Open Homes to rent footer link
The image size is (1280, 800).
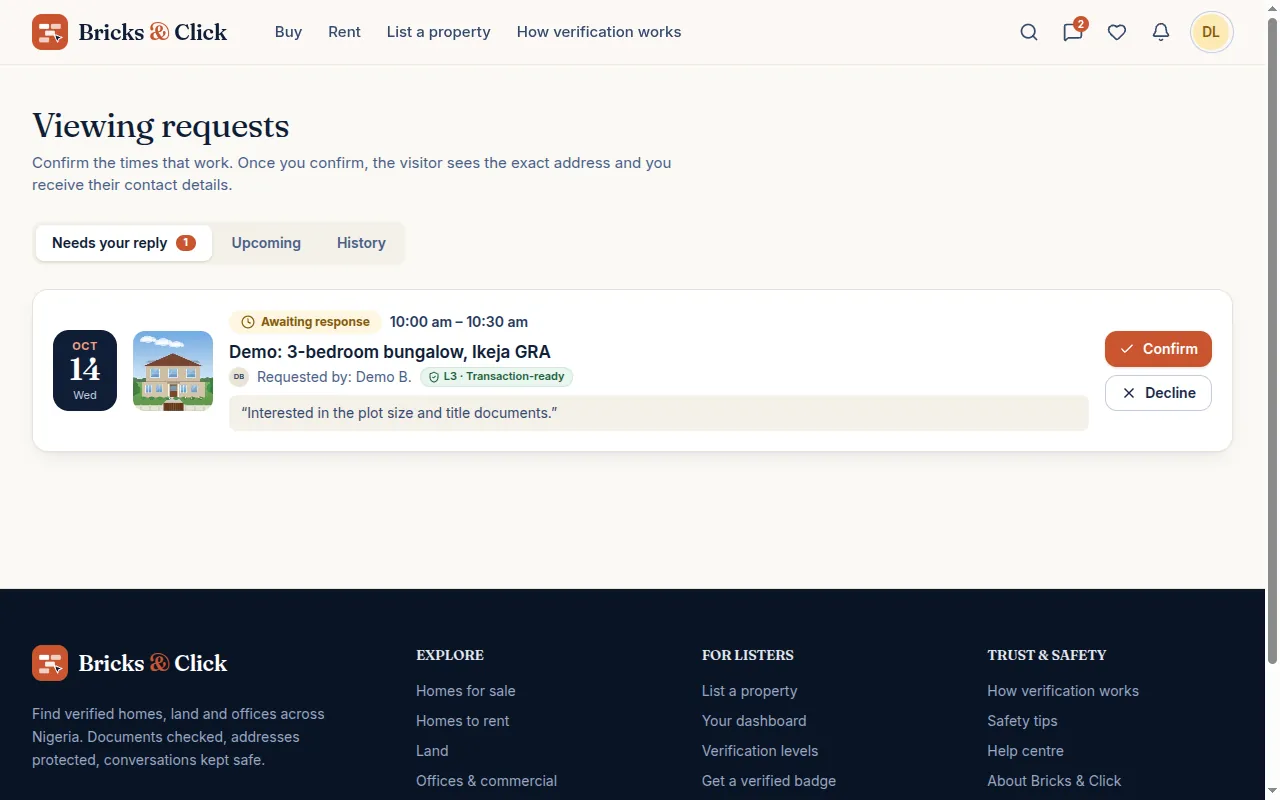463,721
